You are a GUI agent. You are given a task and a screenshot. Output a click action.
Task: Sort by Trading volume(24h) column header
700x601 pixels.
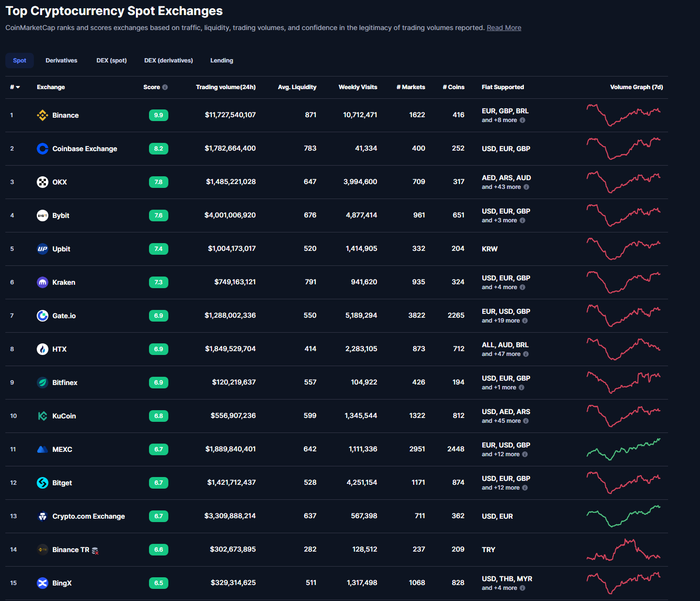(x=226, y=87)
